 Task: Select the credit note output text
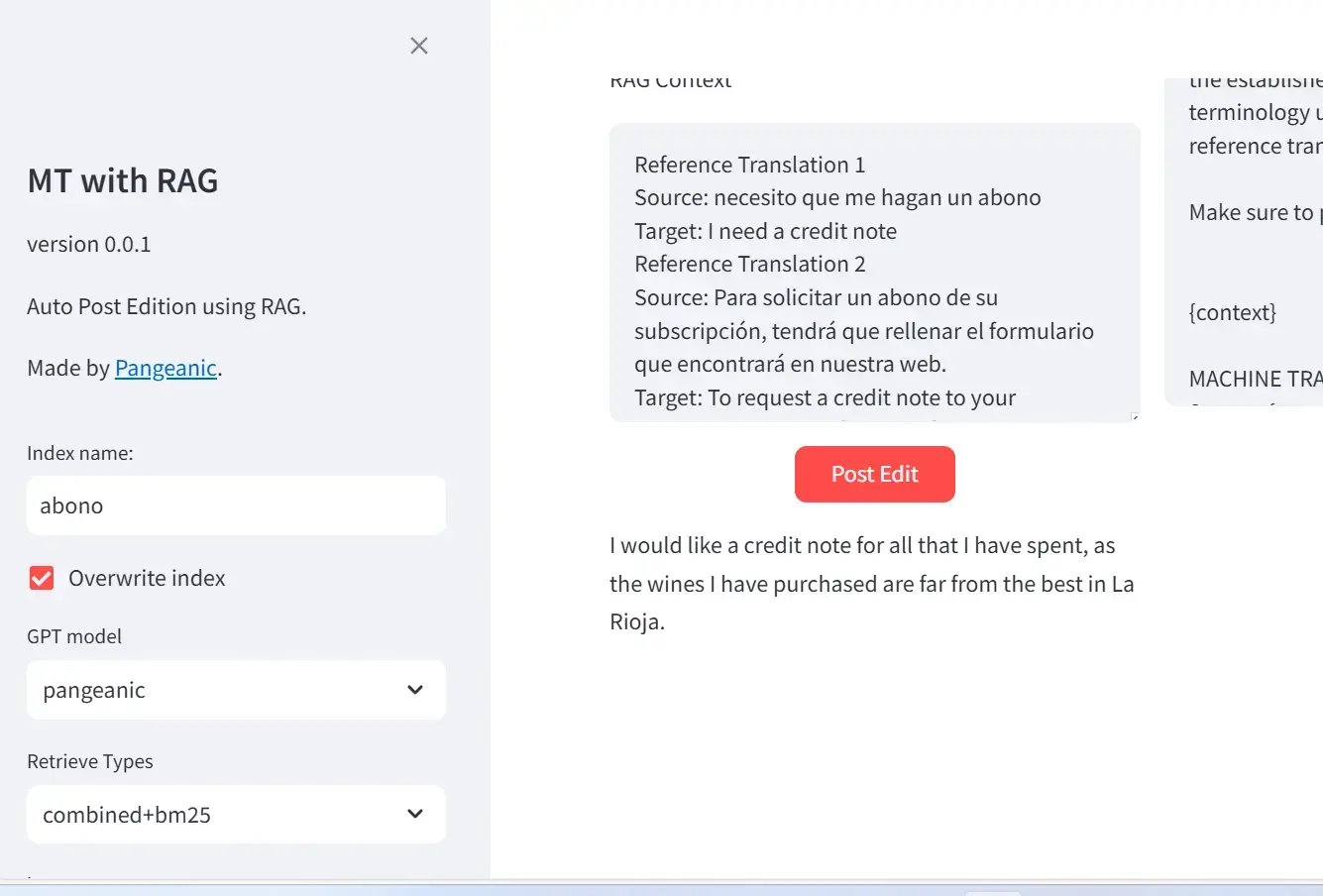point(871,583)
